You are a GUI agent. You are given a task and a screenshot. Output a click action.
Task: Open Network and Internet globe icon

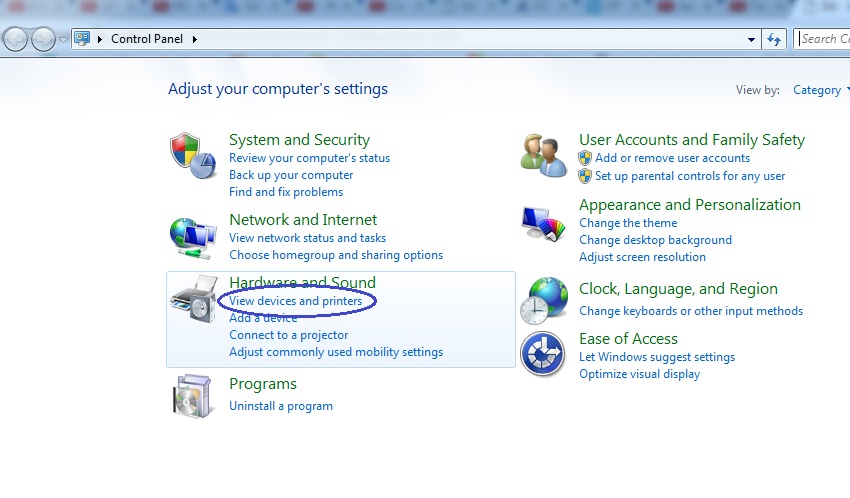pos(193,238)
